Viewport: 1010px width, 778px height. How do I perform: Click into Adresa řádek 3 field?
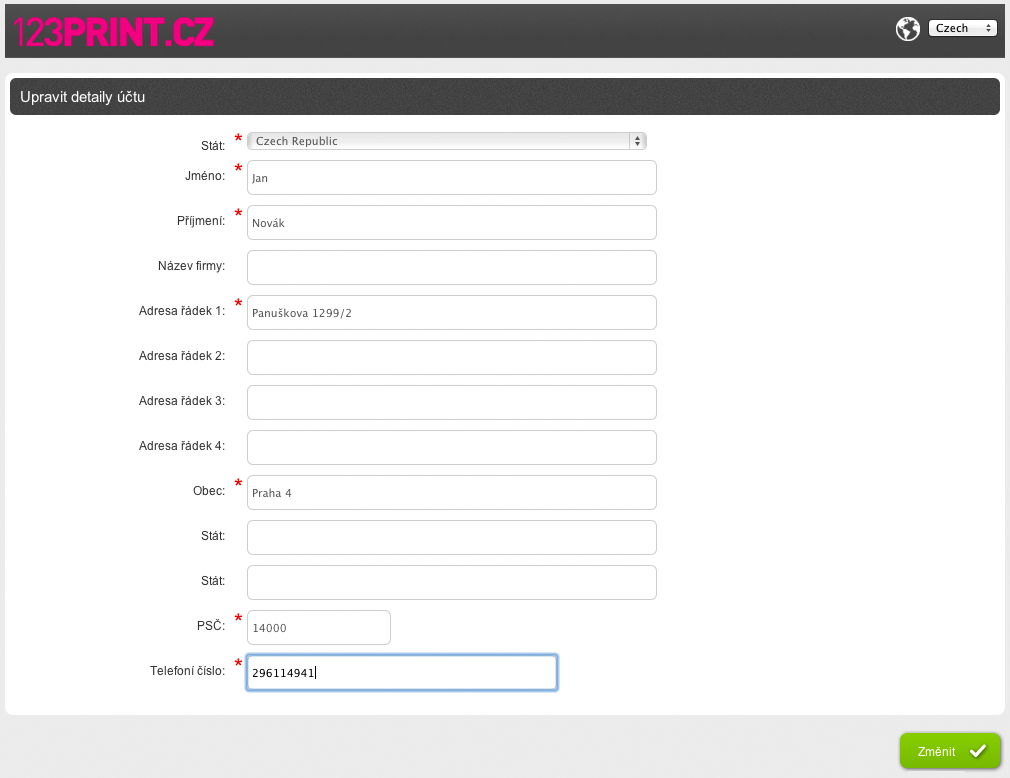pyautogui.click(x=451, y=403)
